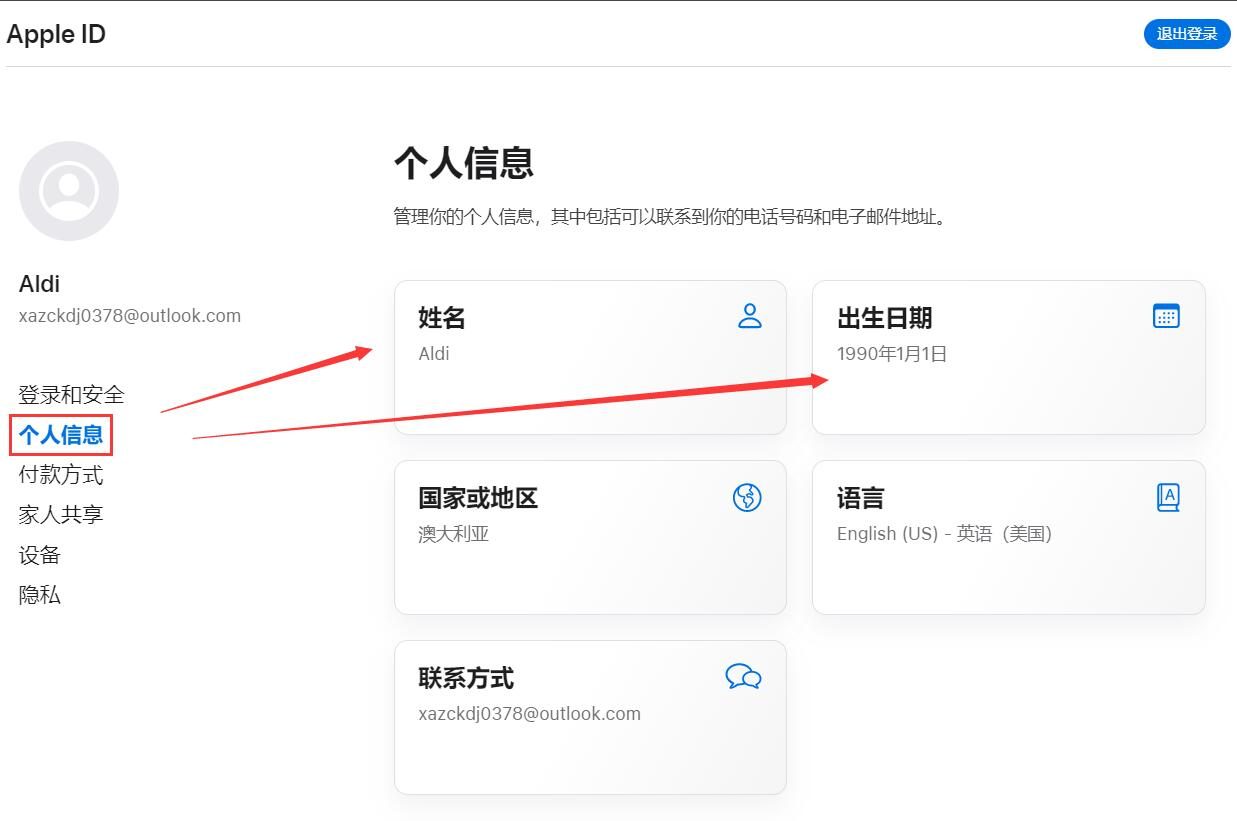Click the language icon on the 语言 card

pos(1167,496)
